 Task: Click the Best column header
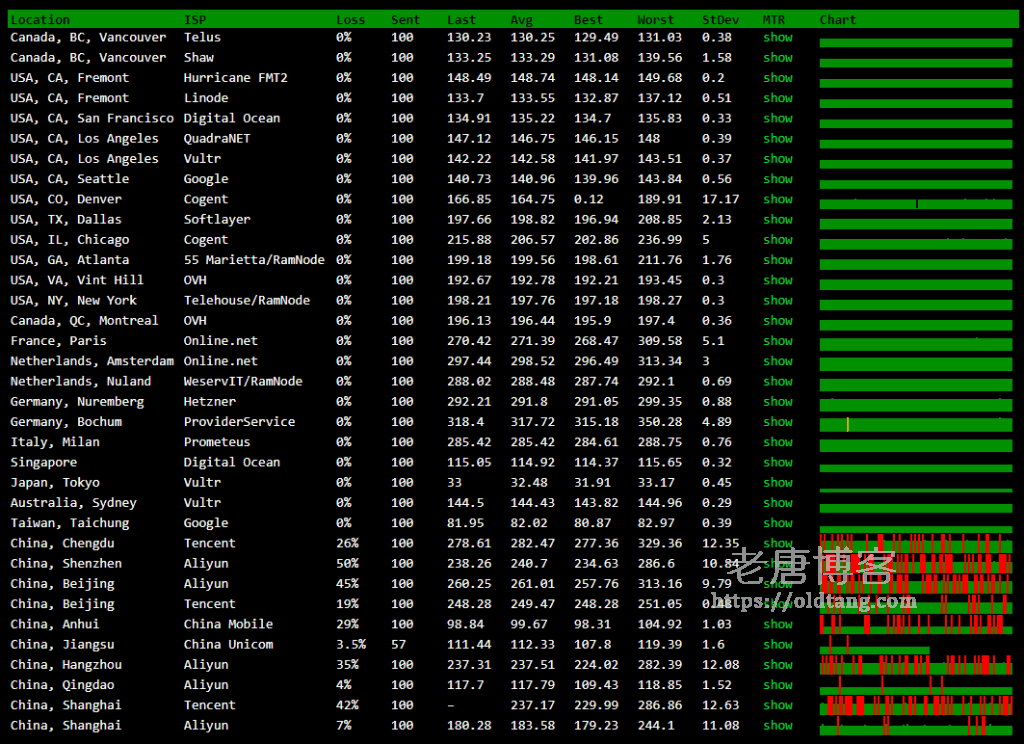point(588,20)
